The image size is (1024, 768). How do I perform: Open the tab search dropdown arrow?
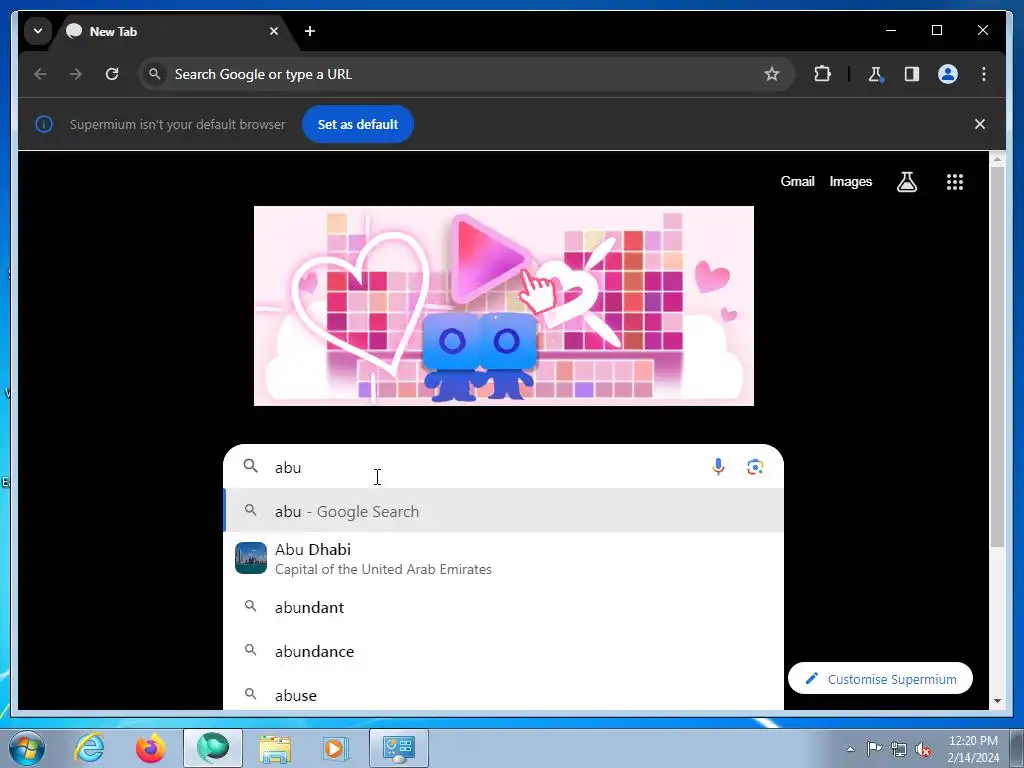pos(38,31)
